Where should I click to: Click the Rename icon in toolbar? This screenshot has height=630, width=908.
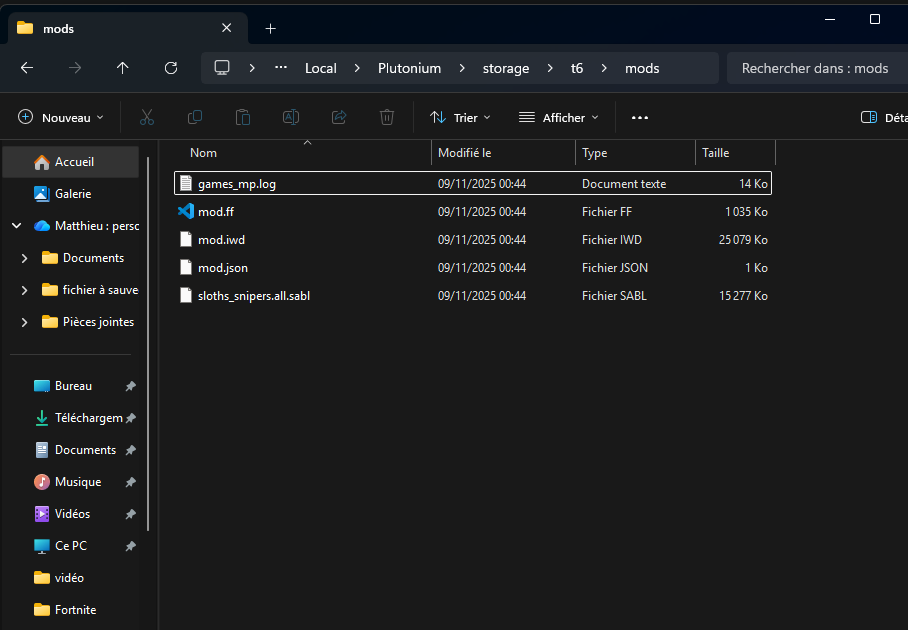click(291, 118)
